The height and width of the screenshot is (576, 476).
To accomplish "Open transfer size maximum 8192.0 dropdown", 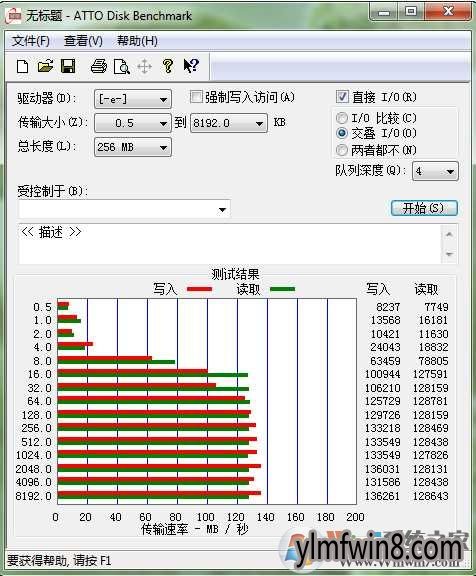I will (228, 123).
